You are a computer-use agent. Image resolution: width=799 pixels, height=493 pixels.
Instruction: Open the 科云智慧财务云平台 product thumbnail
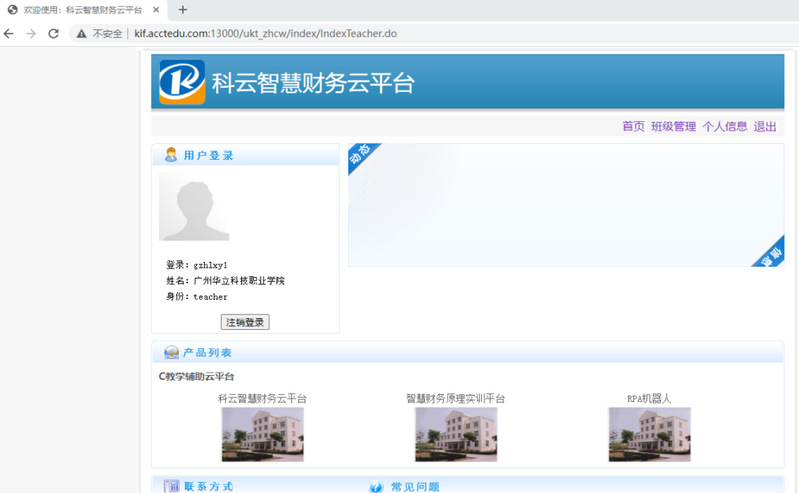click(262, 434)
